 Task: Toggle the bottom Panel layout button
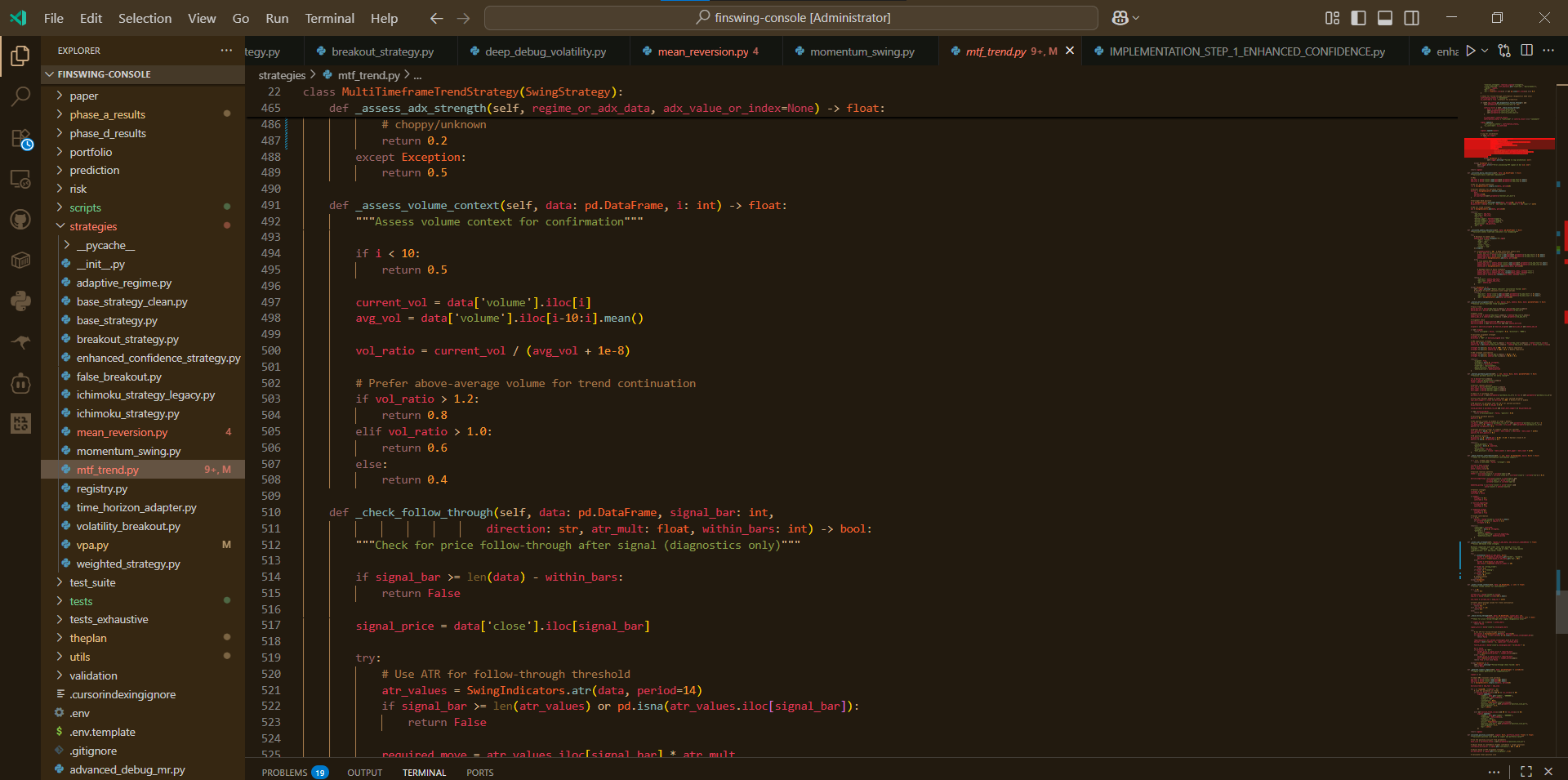click(1385, 18)
